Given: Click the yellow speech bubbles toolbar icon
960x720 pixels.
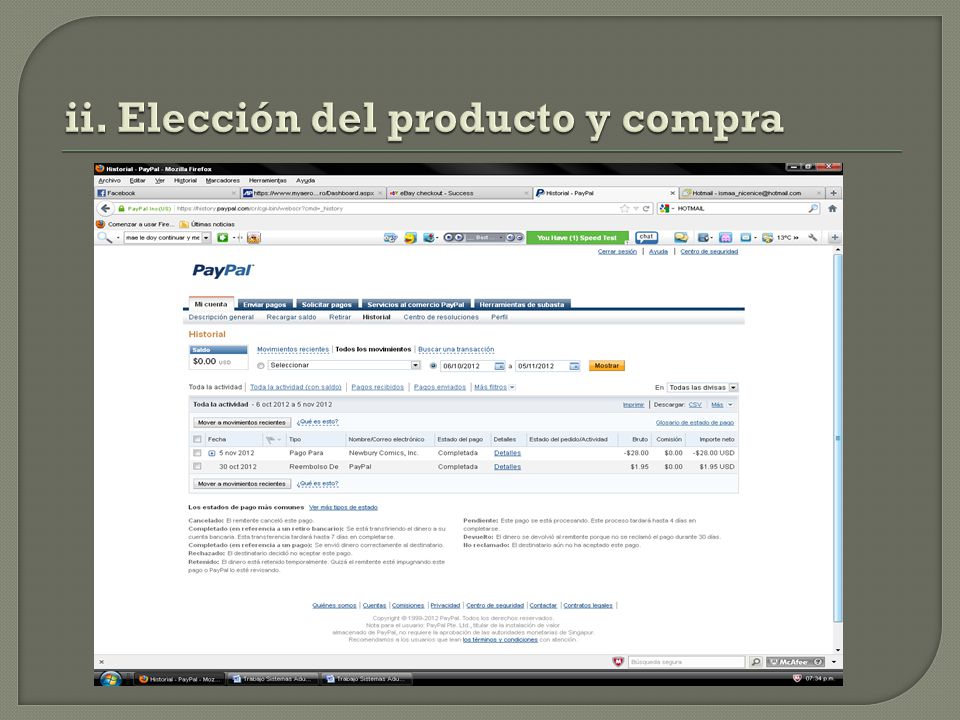Looking at the screenshot, I should (681, 238).
